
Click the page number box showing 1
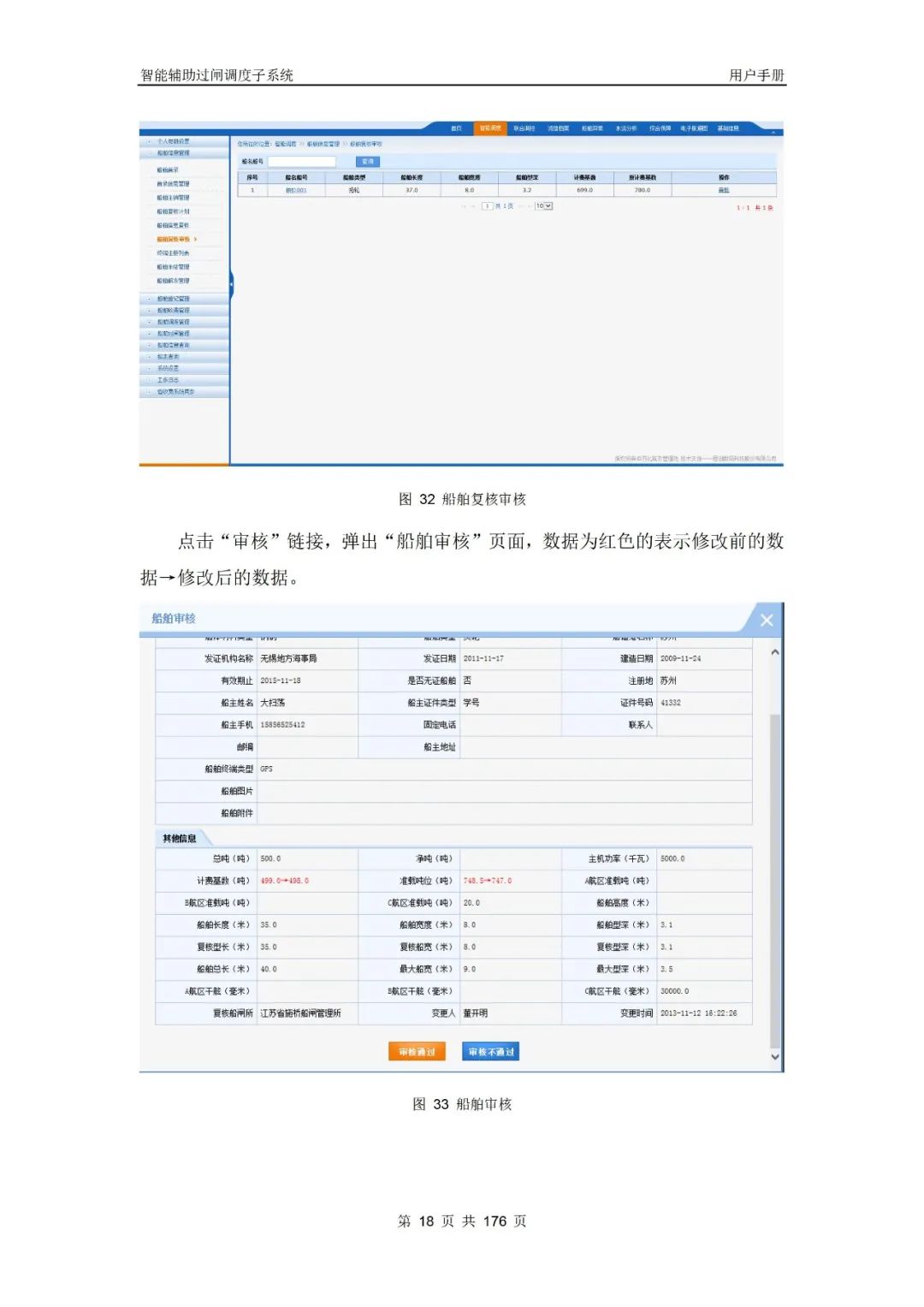coord(487,206)
